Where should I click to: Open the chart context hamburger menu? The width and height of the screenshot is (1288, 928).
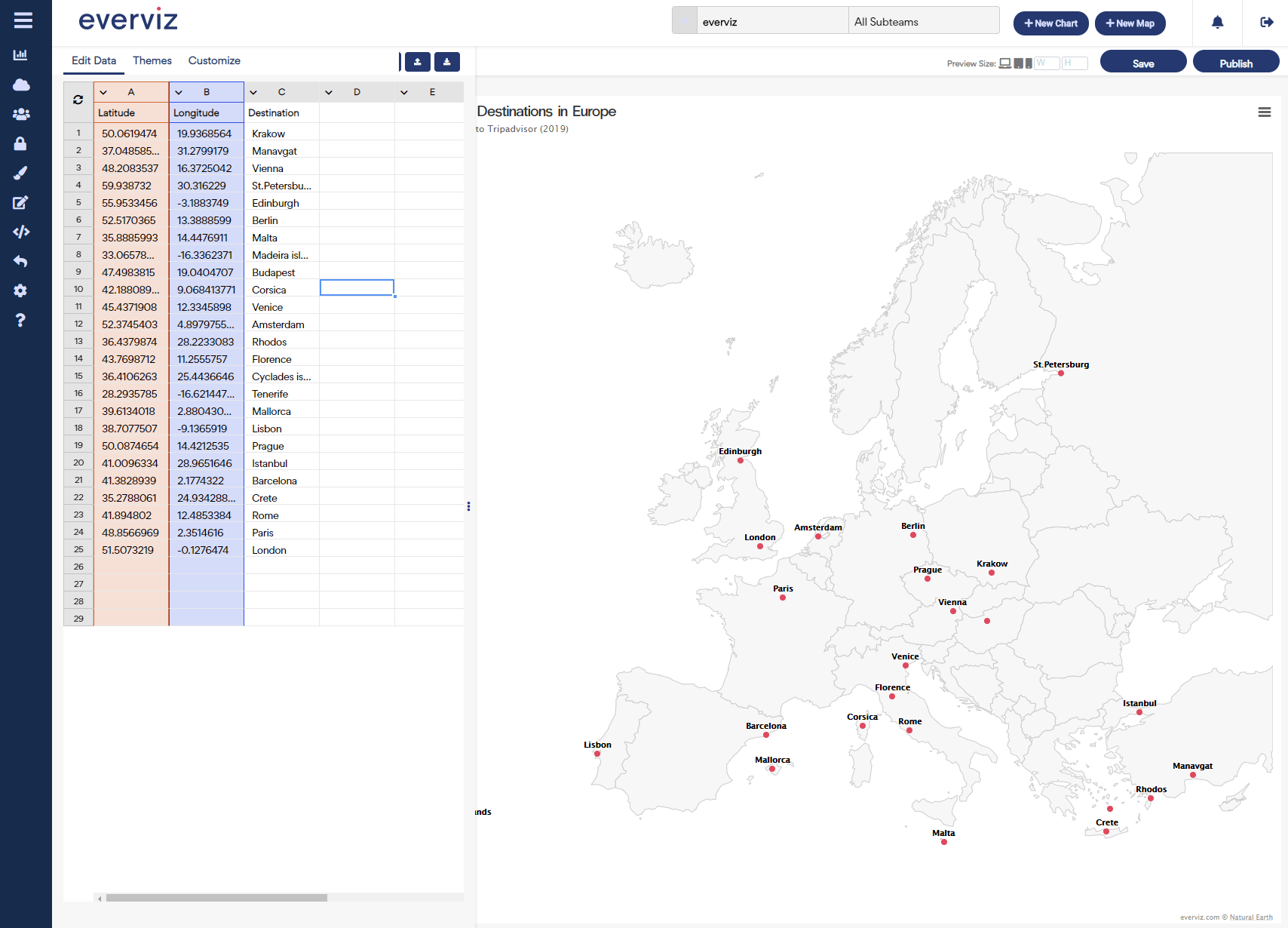point(1265,112)
